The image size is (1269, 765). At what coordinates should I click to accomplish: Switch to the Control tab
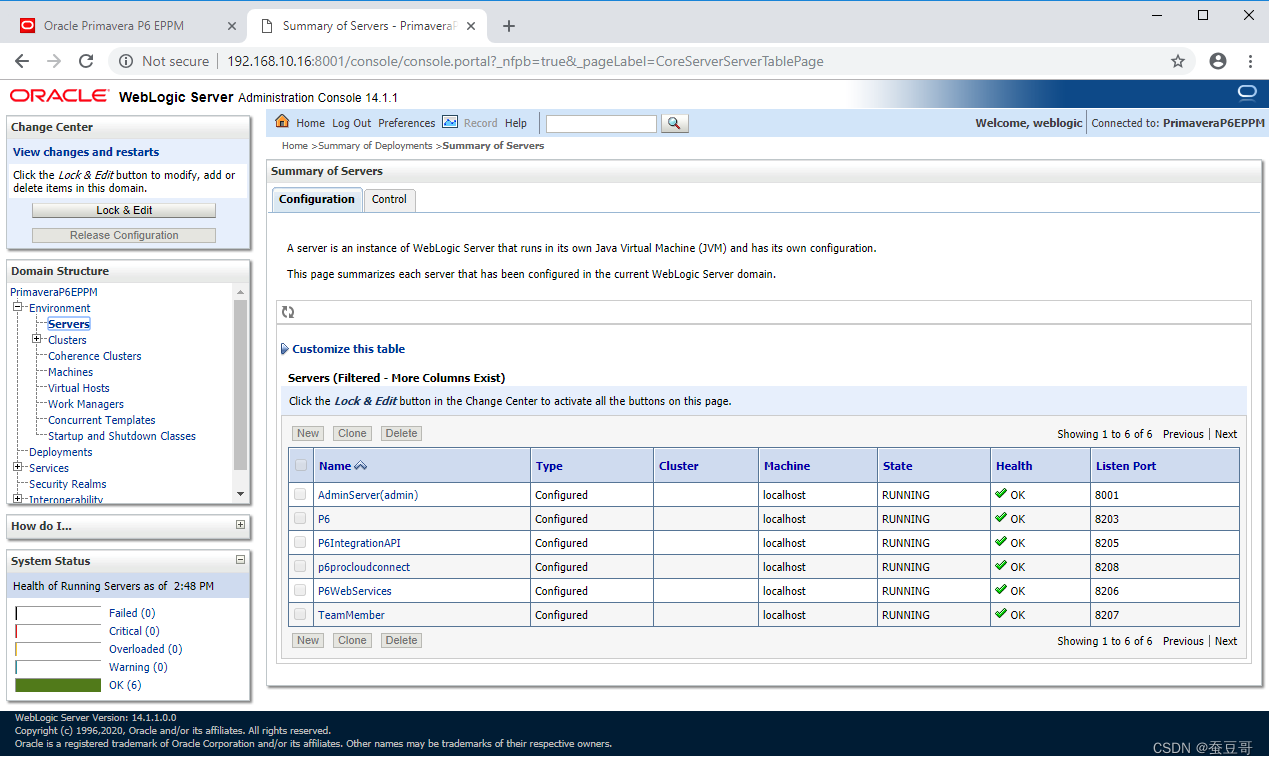(x=389, y=199)
